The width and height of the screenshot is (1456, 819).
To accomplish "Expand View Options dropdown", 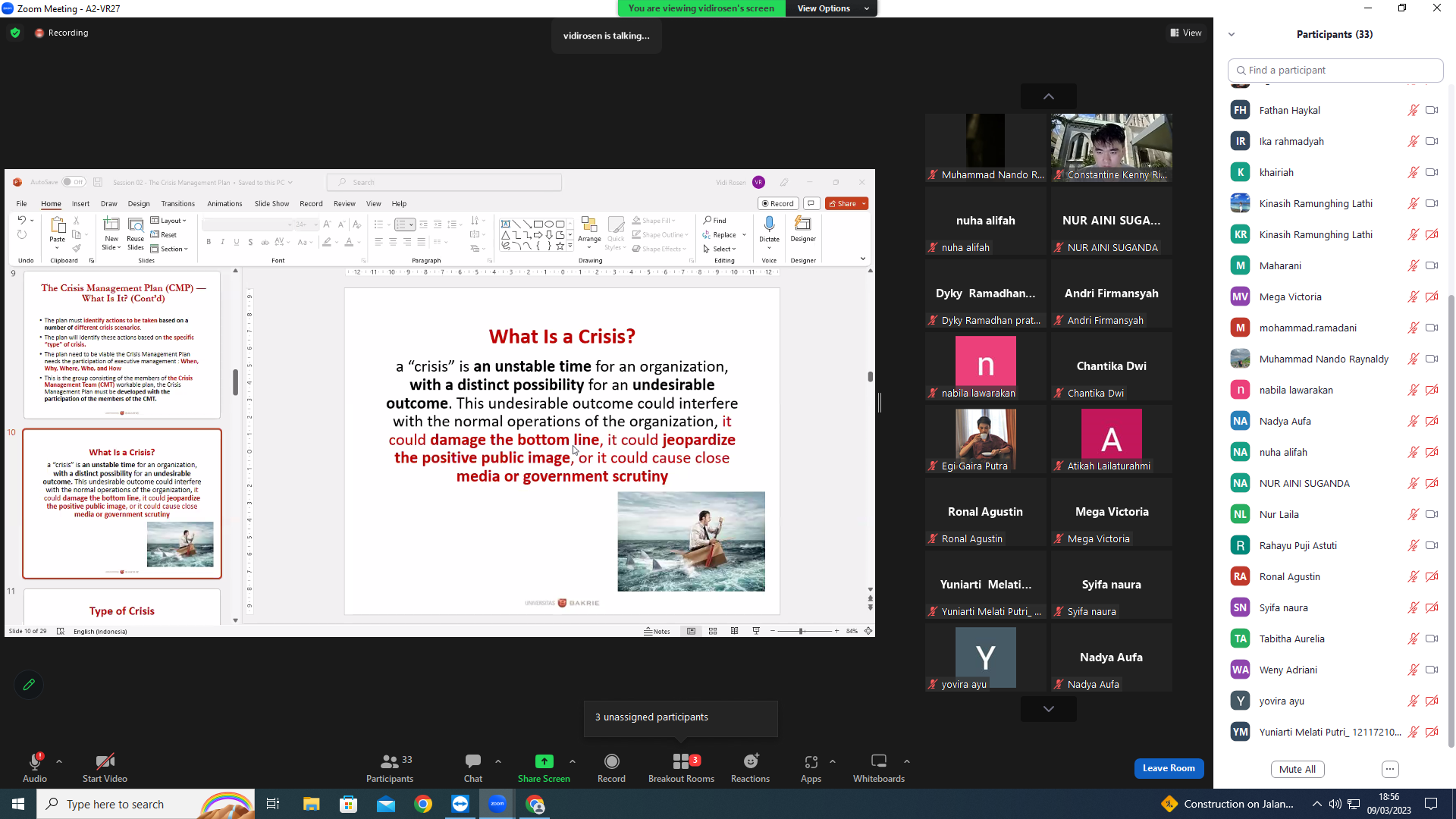I will 832,8.
